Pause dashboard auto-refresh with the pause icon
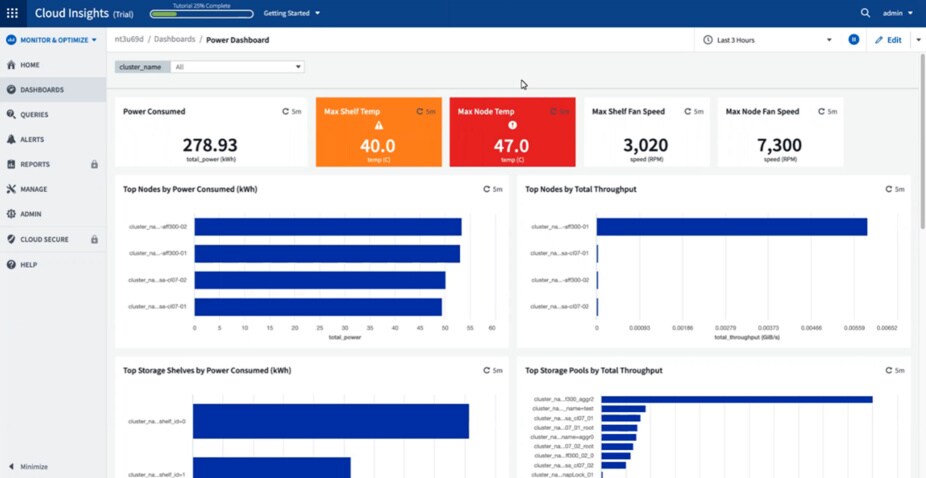Image resolution: width=926 pixels, height=478 pixels. (x=854, y=40)
